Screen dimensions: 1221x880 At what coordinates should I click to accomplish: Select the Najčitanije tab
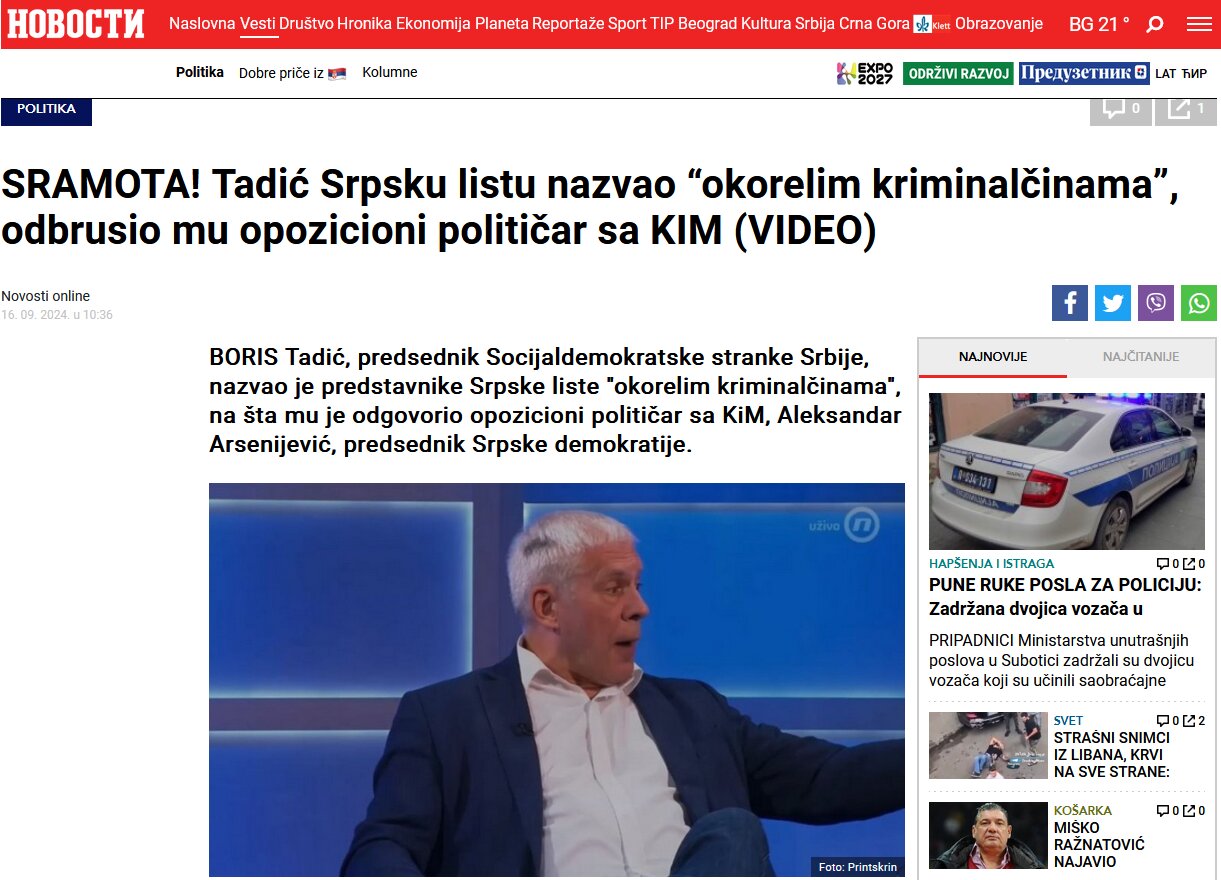click(x=1141, y=357)
